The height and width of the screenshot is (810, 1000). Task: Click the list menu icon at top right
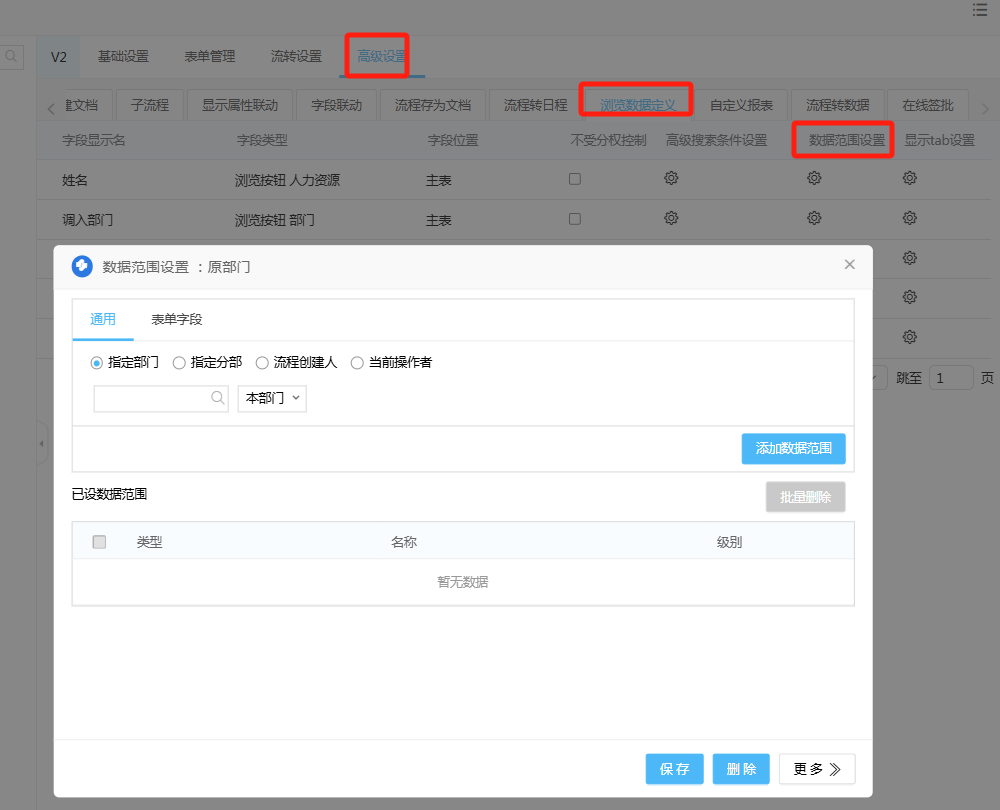click(979, 9)
